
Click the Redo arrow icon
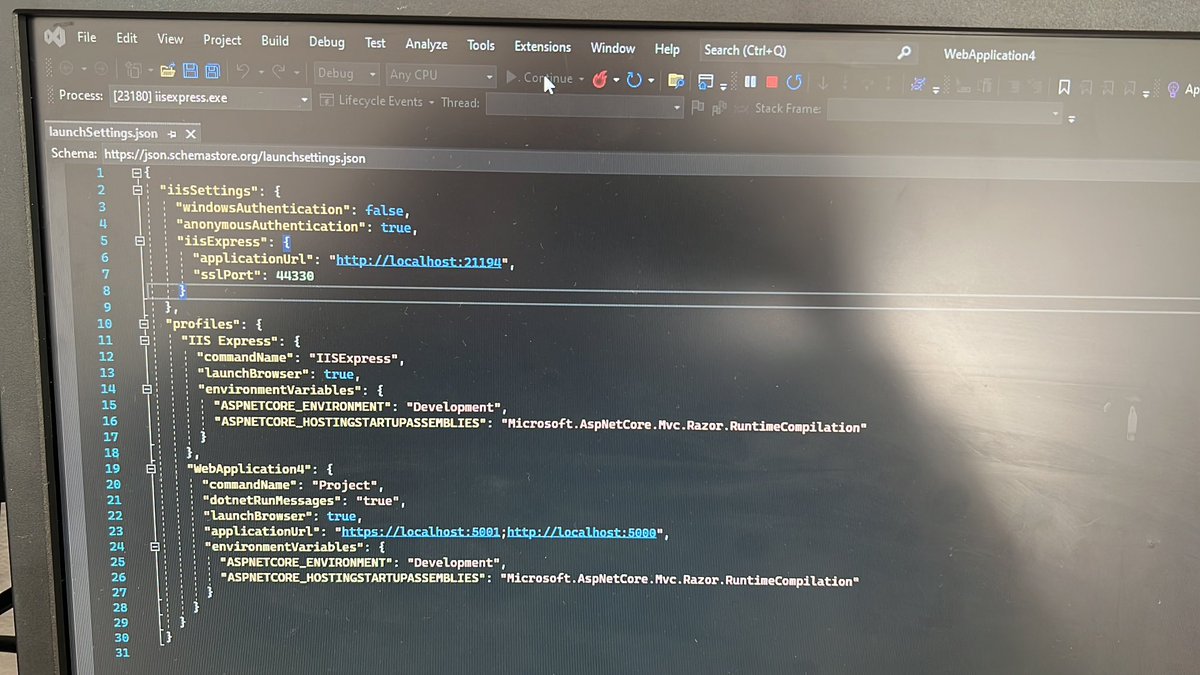[x=279, y=72]
